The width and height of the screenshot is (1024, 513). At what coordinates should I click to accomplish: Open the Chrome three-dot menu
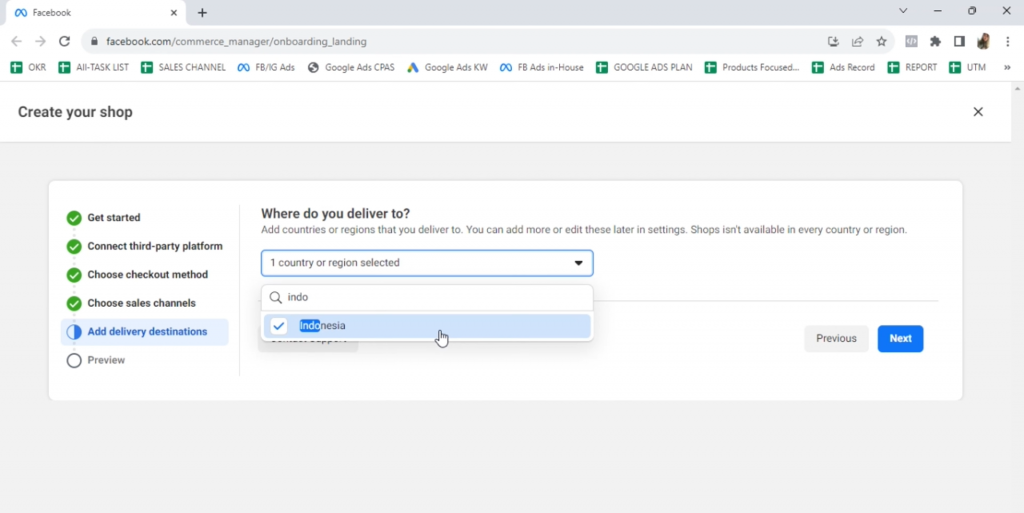tap(1006, 41)
